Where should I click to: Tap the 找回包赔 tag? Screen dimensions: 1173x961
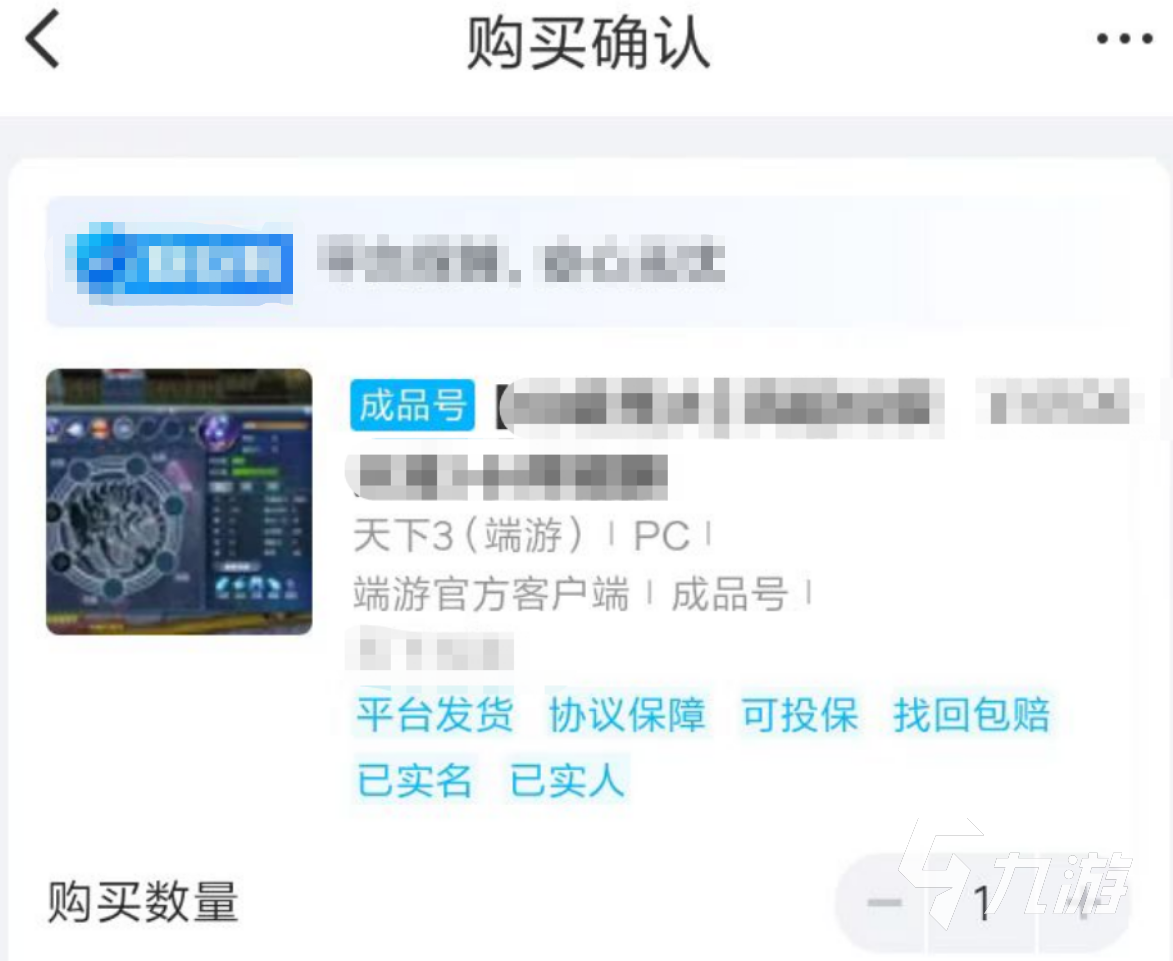pos(972,714)
